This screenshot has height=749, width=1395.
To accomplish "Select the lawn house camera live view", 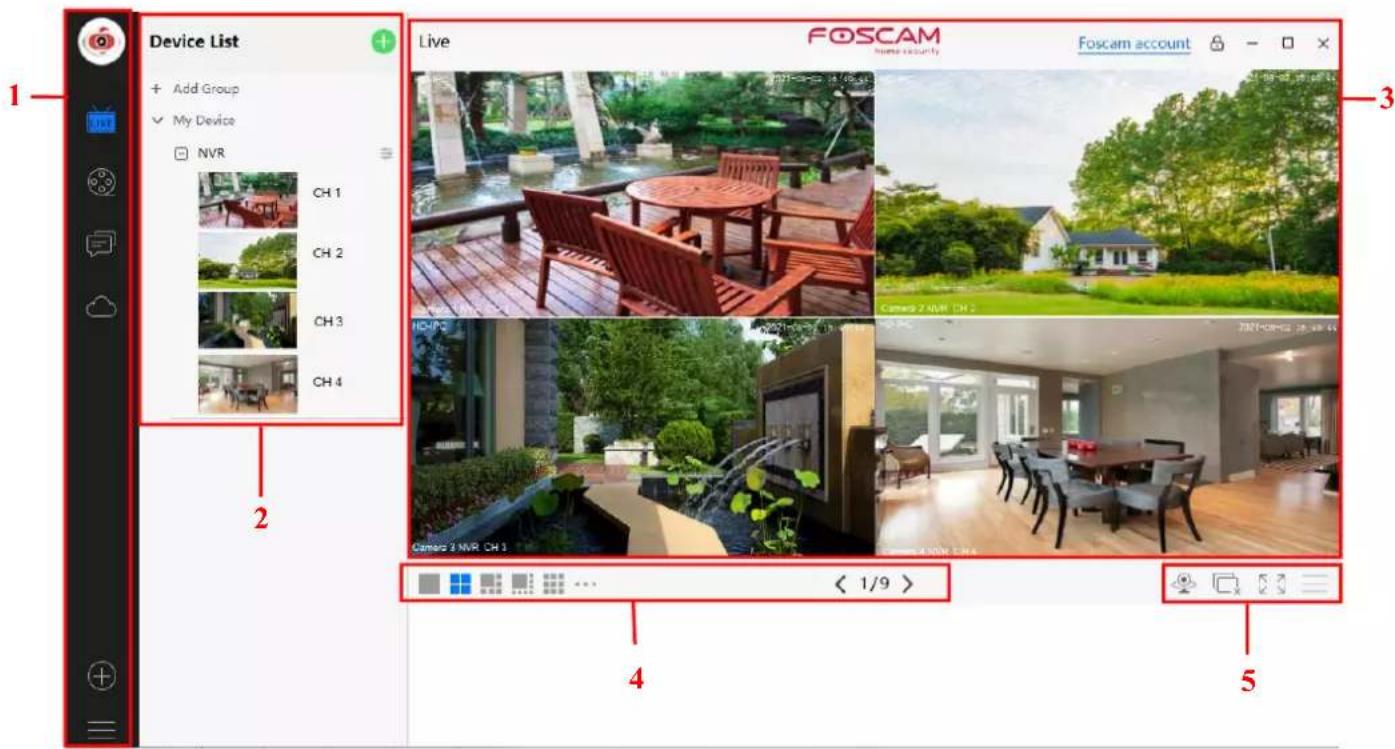I will tap(1107, 192).
